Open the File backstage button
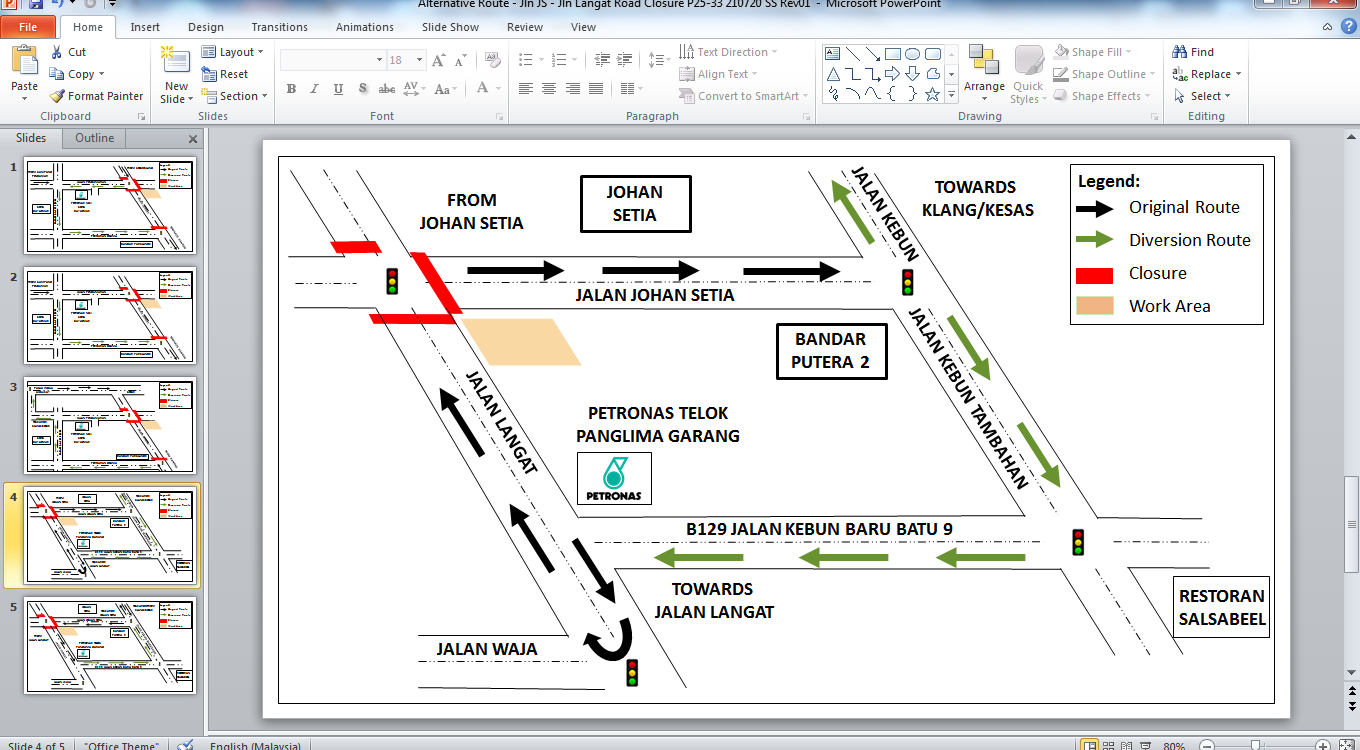 28,27
